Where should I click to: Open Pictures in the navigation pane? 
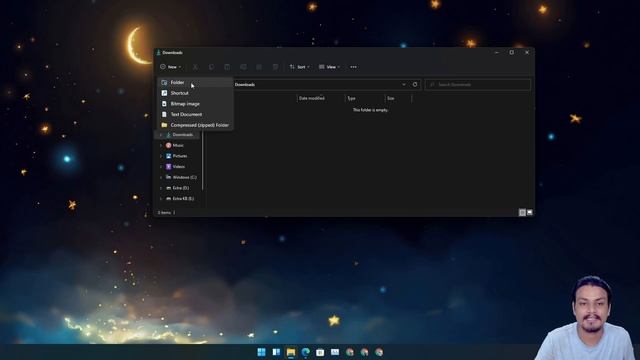pos(178,156)
